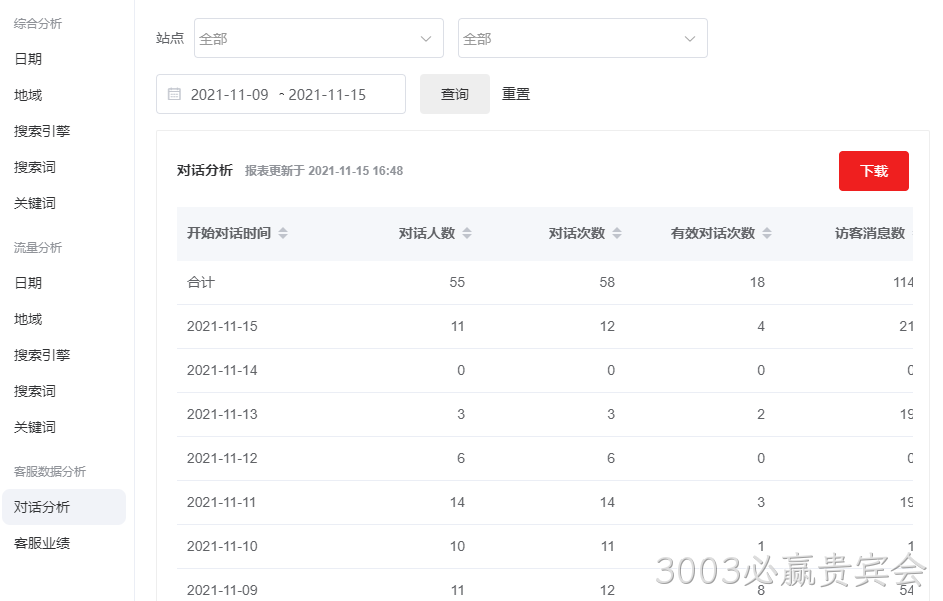943x601 pixels.
Task: Open the second 全部 dropdown
Action: (583, 39)
